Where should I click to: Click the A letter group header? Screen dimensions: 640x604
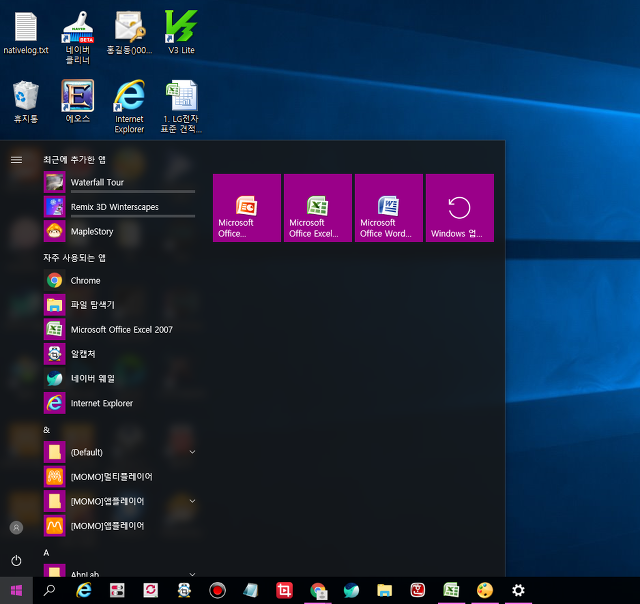coord(46,553)
